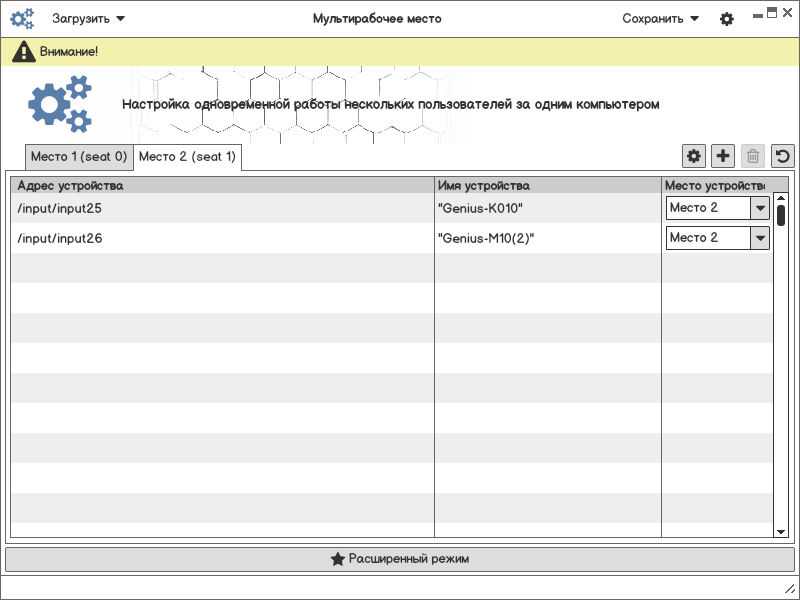Click the warning triangle icon

coord(23,52)
